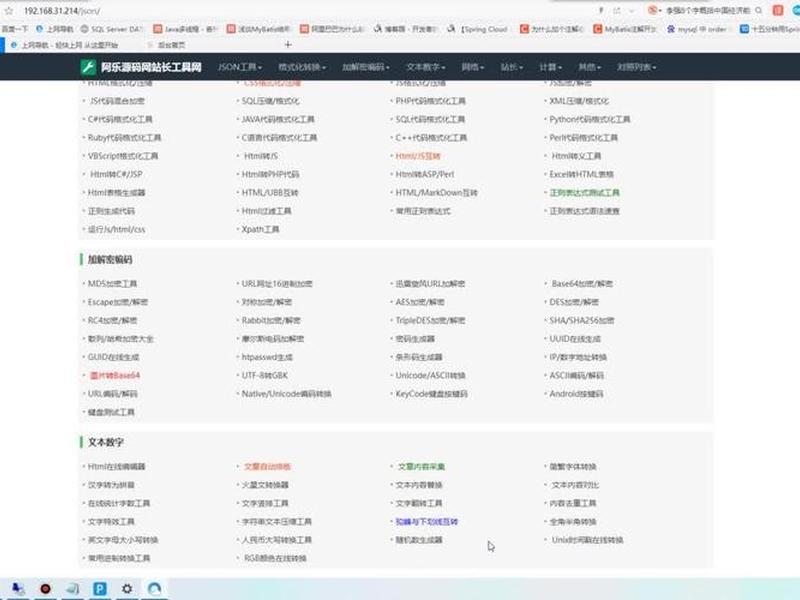Open the HTML/MarkDown互转 link
Screen dimensions: 800x600
pyautogui.click(x=436, y=193)
